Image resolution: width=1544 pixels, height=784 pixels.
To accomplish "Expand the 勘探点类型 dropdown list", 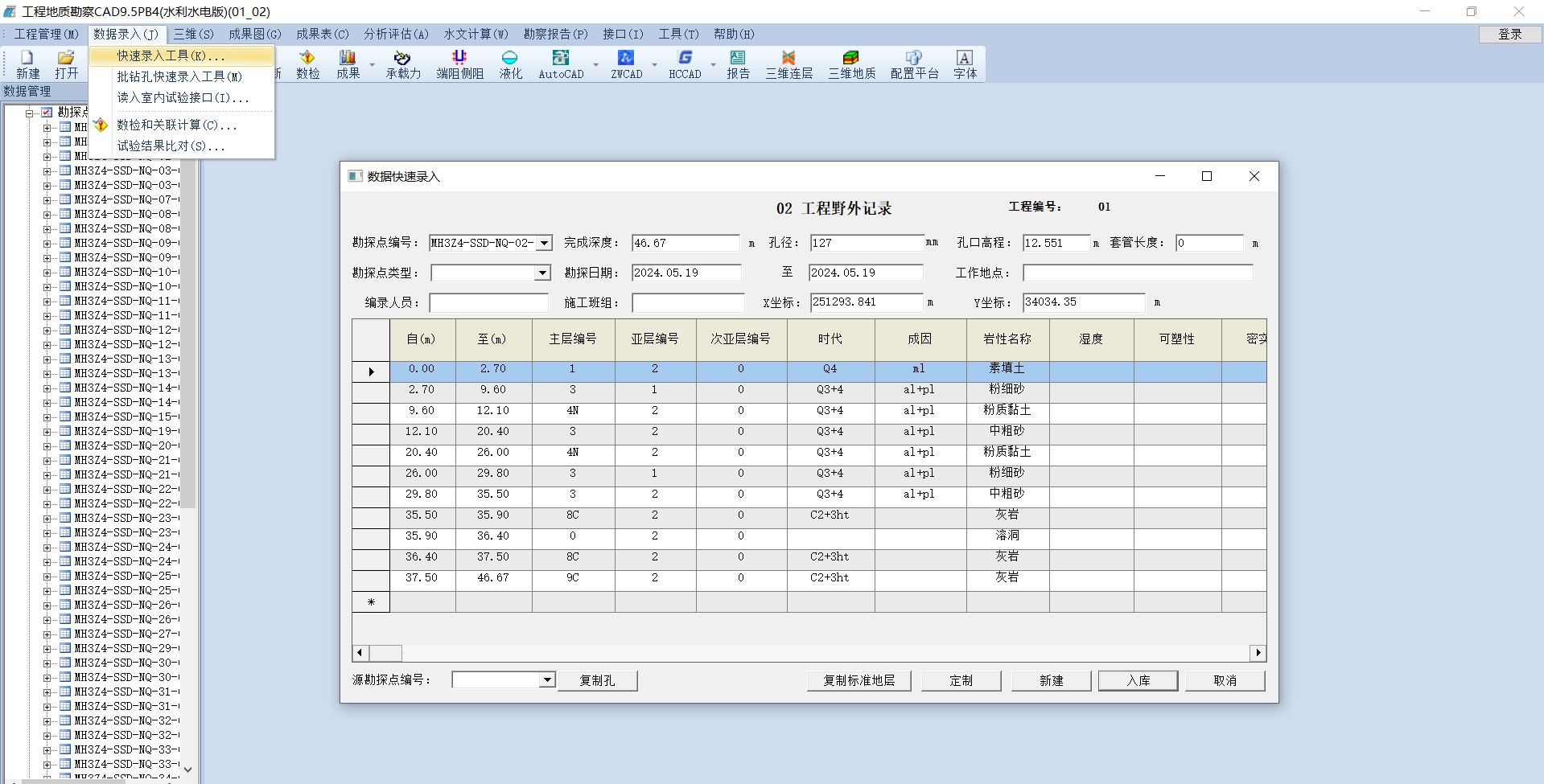I will point(542,273).
